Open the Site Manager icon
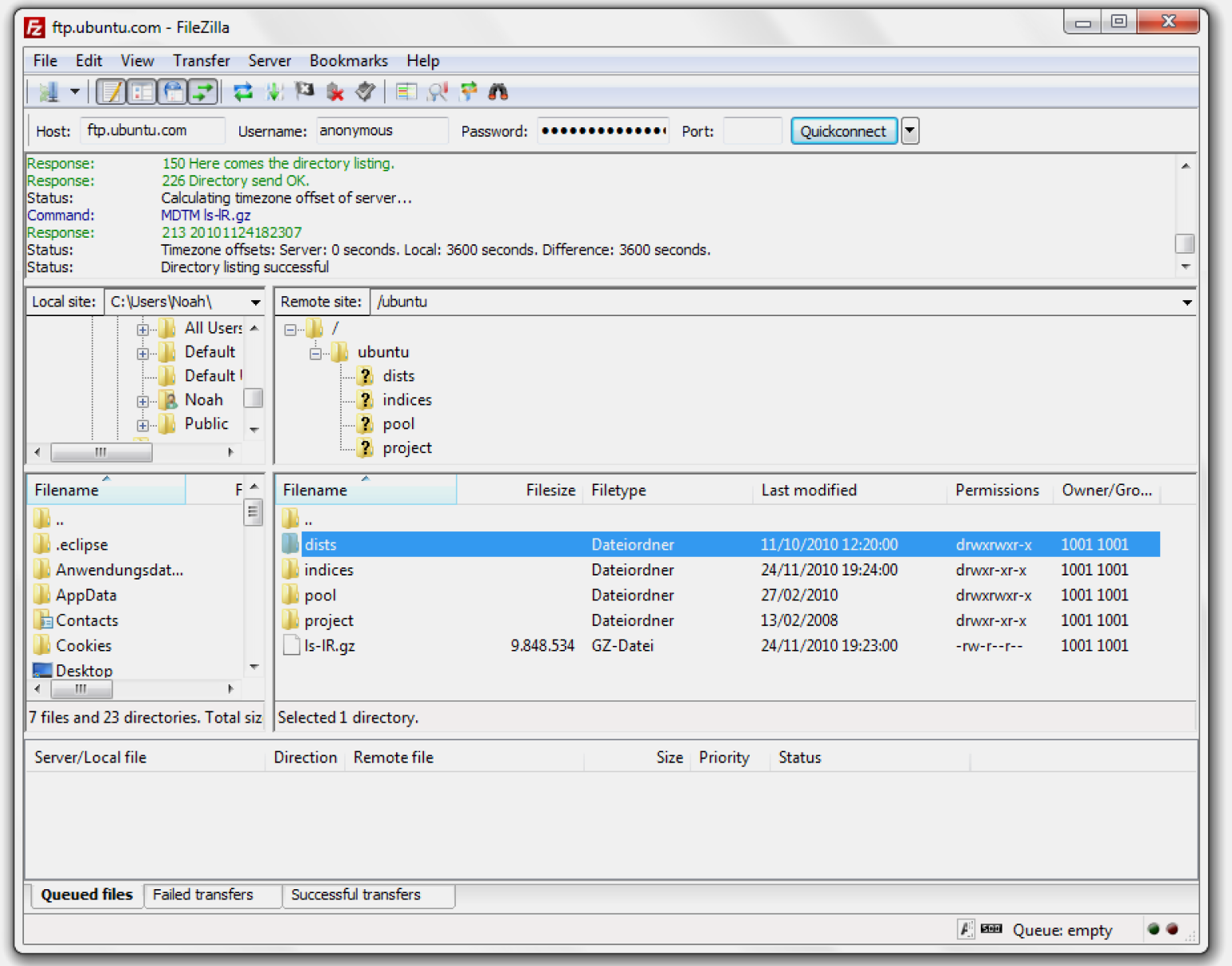Image resolution: width=1232 pixels, height=966 pixels. [49, 92]
